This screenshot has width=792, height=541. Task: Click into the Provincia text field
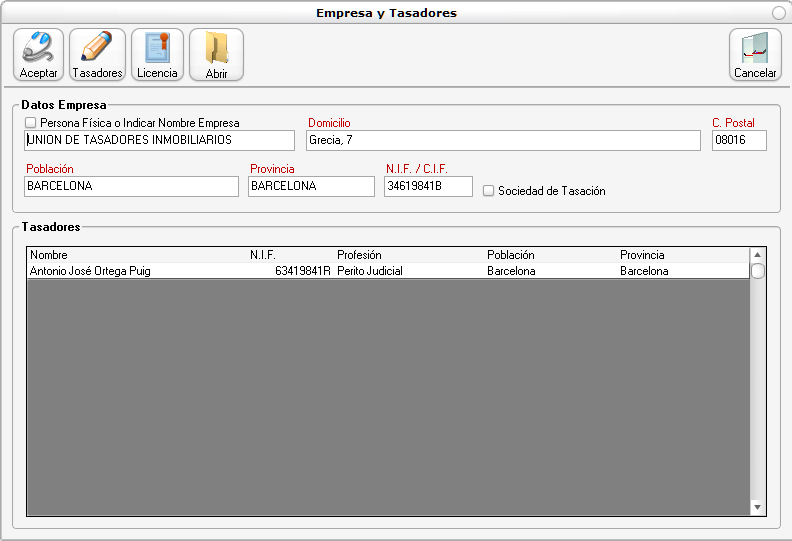tap(311, 187)
